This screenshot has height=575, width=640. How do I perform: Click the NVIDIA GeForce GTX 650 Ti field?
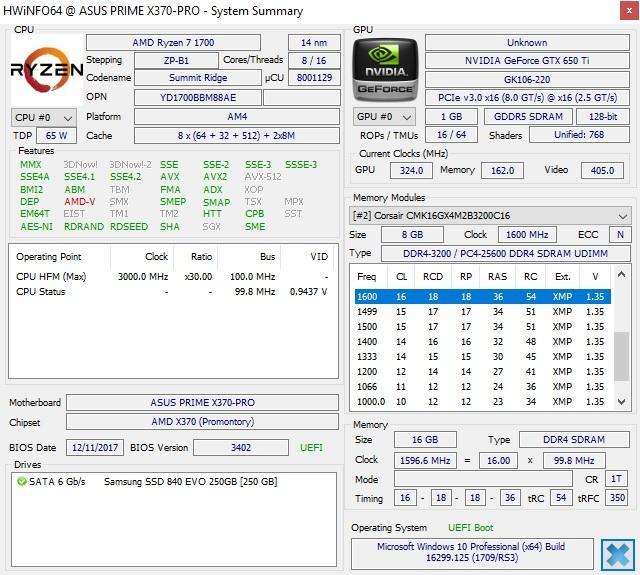[527, 61]
